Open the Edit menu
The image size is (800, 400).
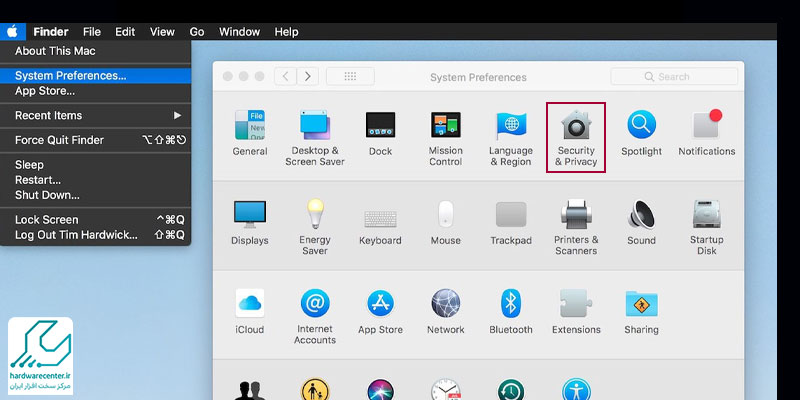[x=125, y=32]
